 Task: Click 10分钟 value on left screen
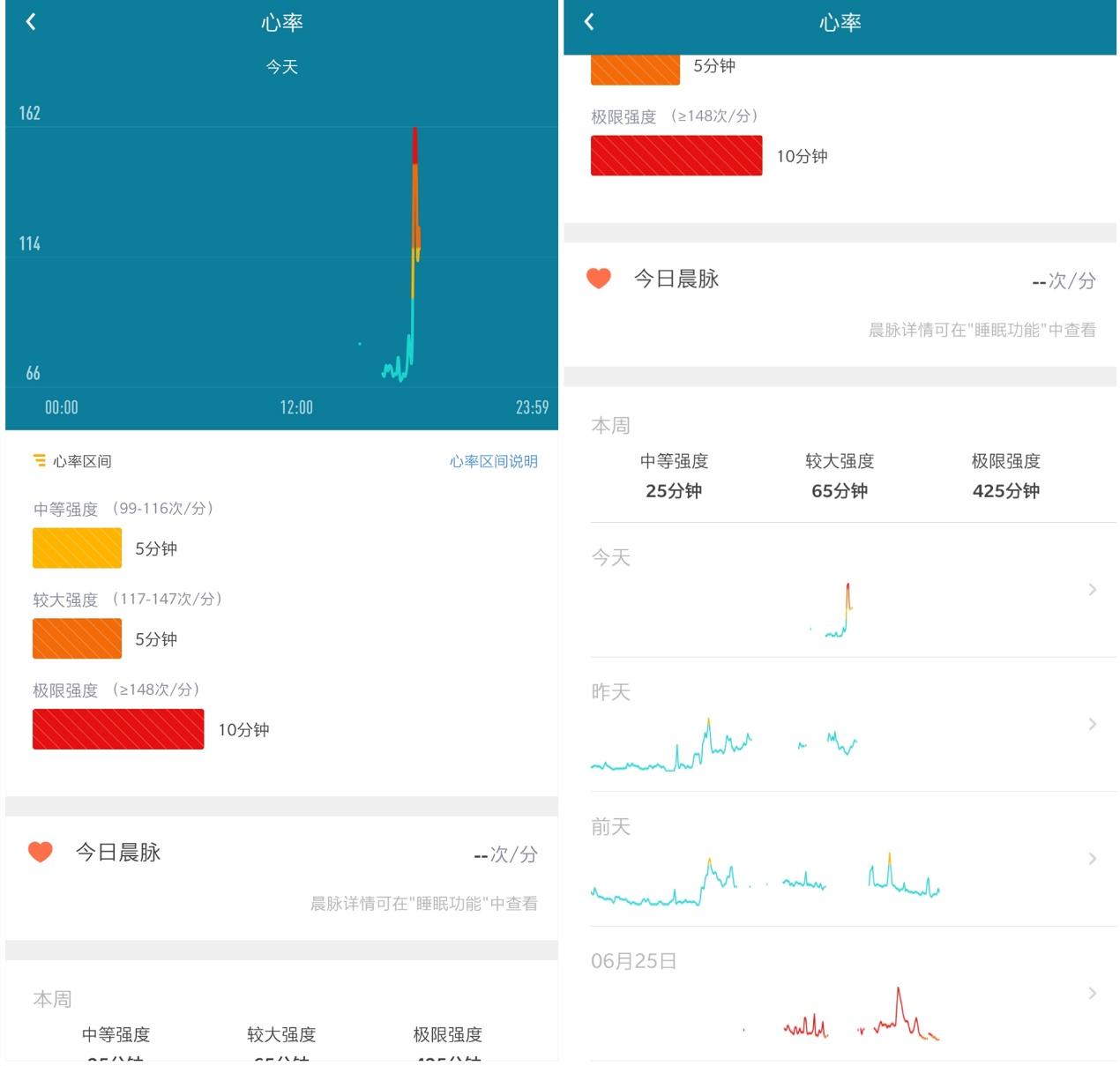coord(243,730)
